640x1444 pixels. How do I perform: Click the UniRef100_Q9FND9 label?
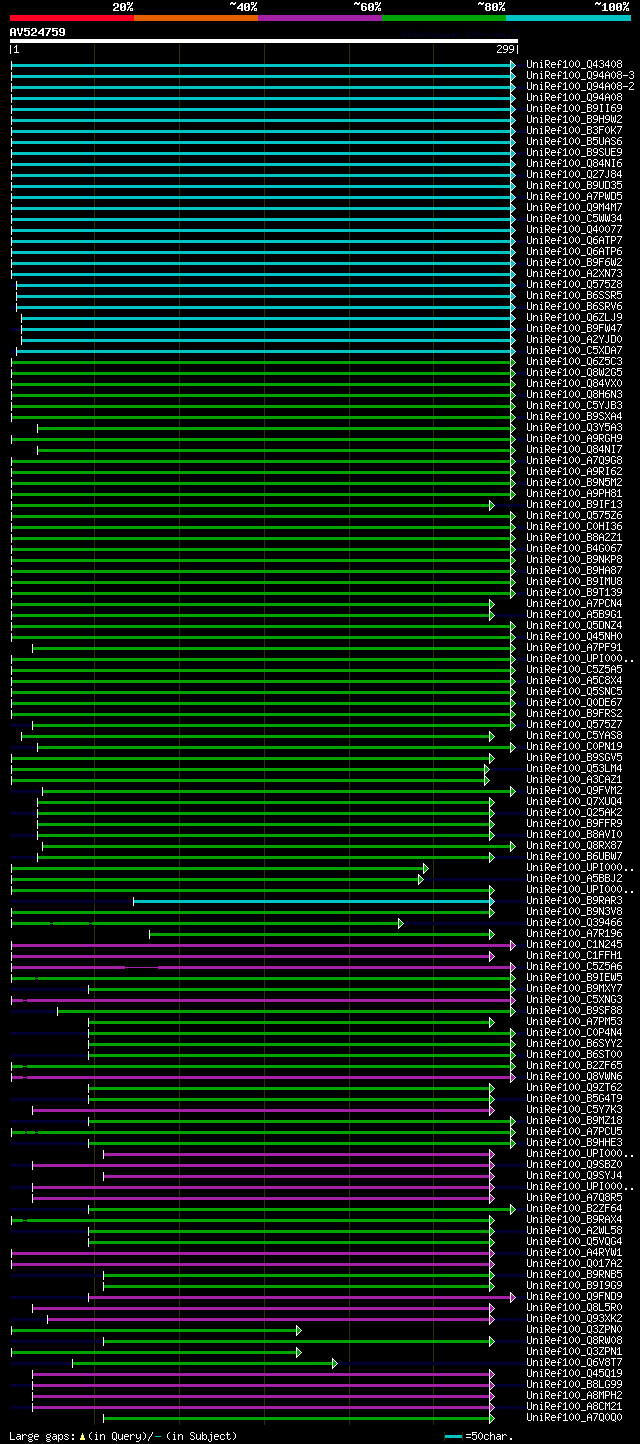(574, 1296)
